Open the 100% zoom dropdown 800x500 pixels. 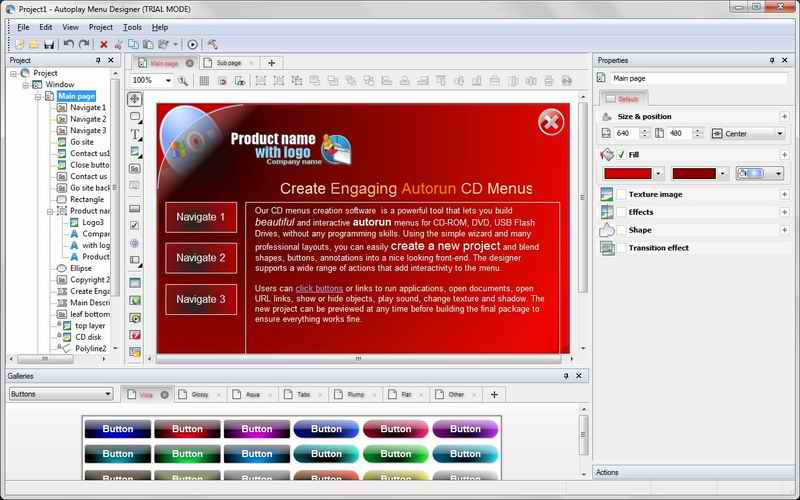click(166, 80)
